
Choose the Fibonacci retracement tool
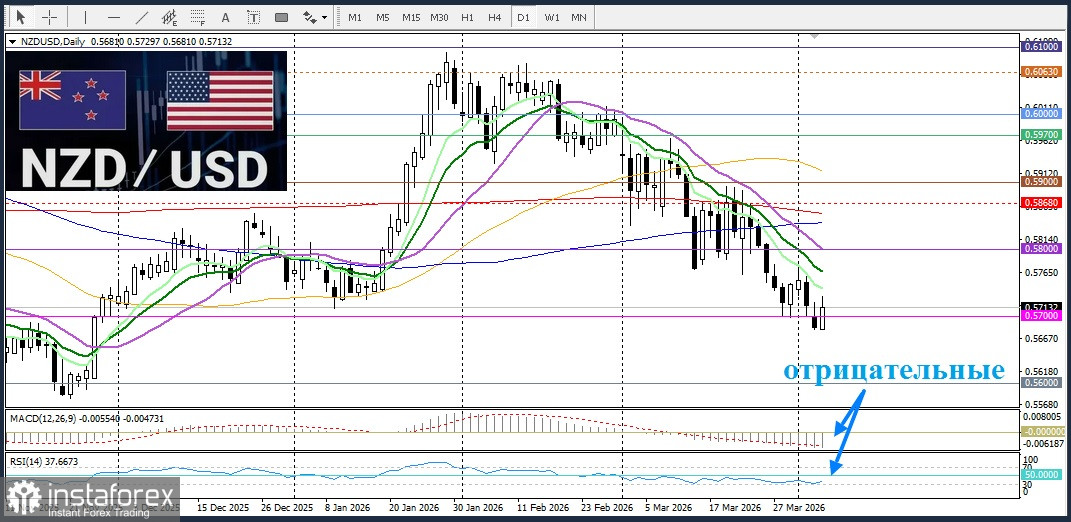(x=197, y=17)
